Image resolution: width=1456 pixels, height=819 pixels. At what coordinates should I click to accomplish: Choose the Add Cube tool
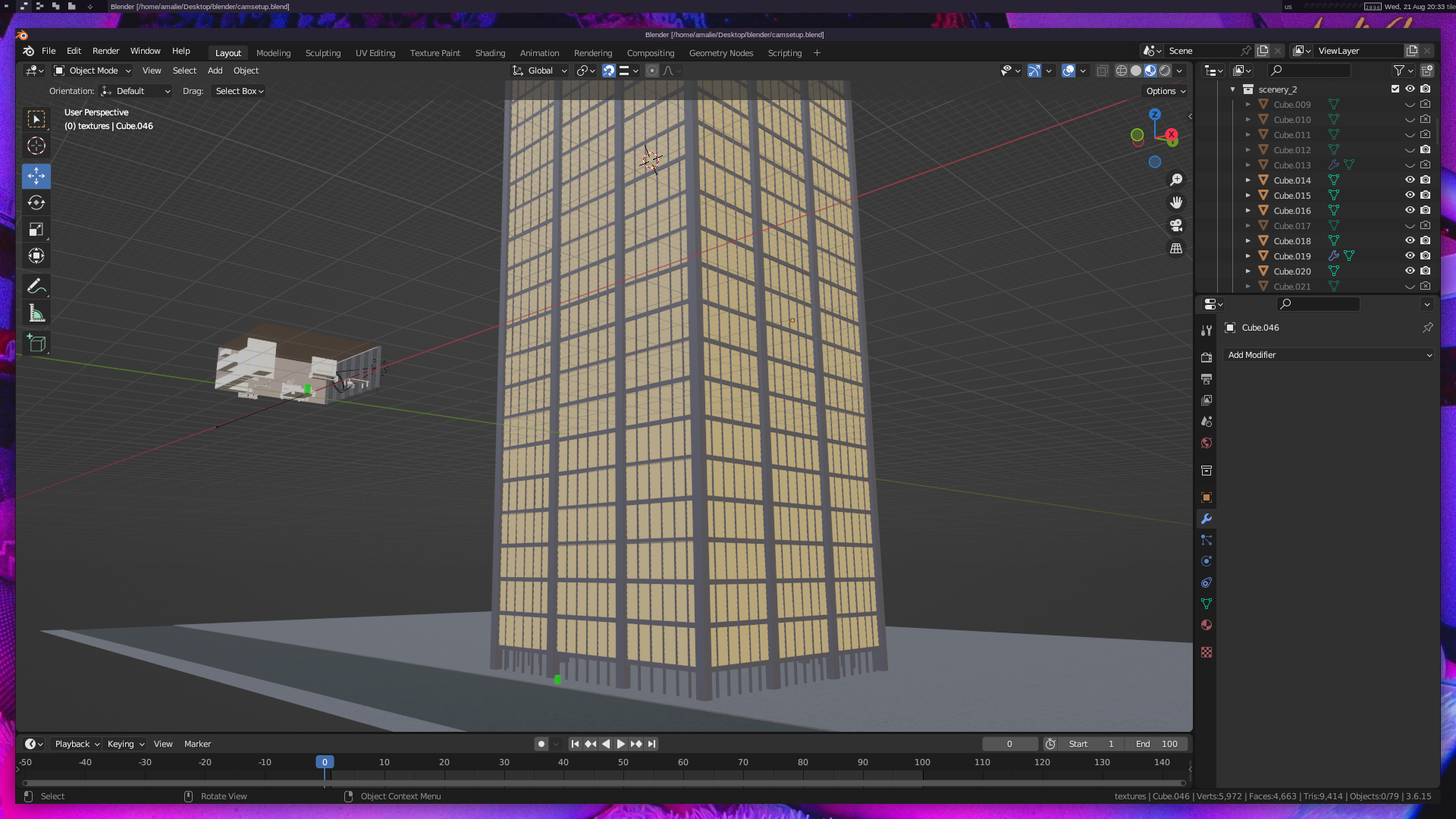pos(36,344)
